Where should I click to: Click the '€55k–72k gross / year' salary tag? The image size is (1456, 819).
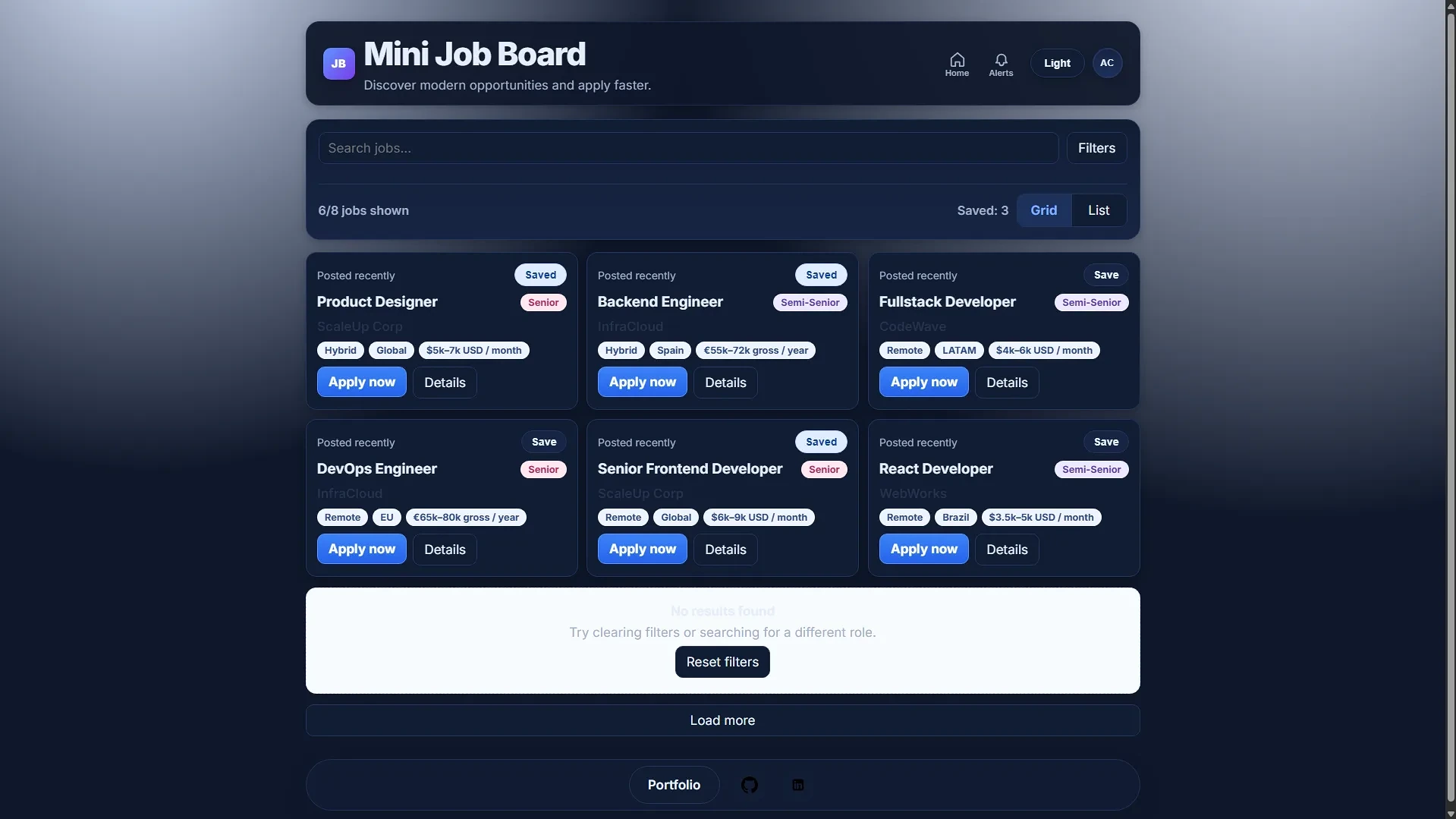(x=756, y=350)
